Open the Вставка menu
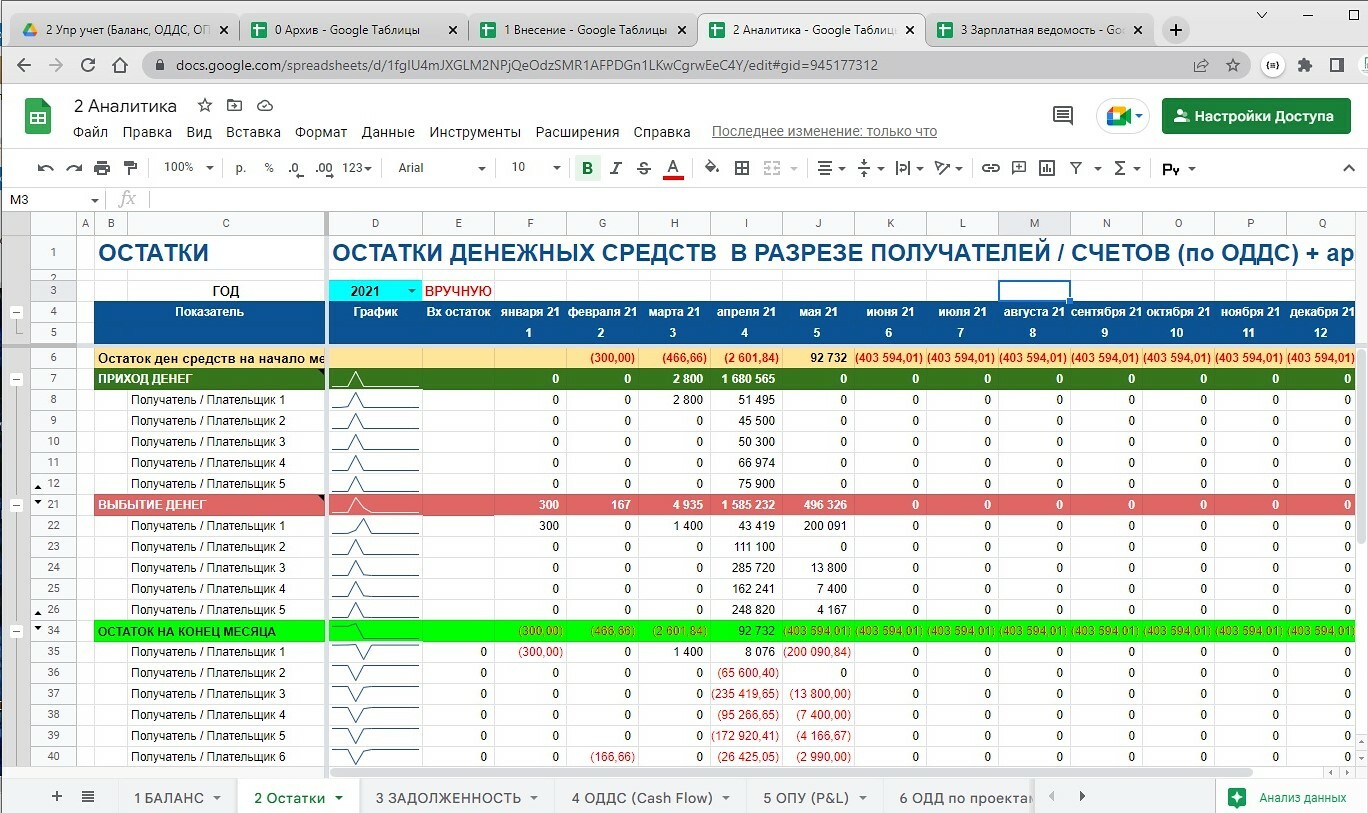The height and width of the screenshot is (813, 1368). [253, 132]
